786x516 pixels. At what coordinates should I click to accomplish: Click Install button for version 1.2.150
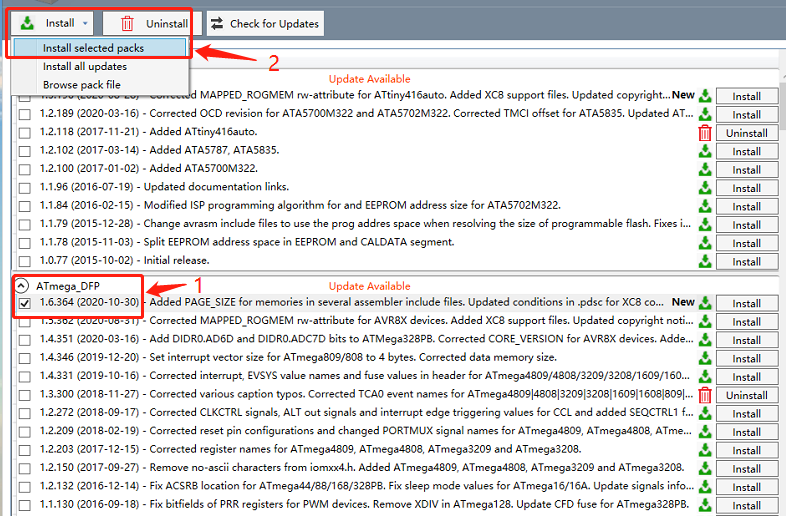tap(746, 469)
